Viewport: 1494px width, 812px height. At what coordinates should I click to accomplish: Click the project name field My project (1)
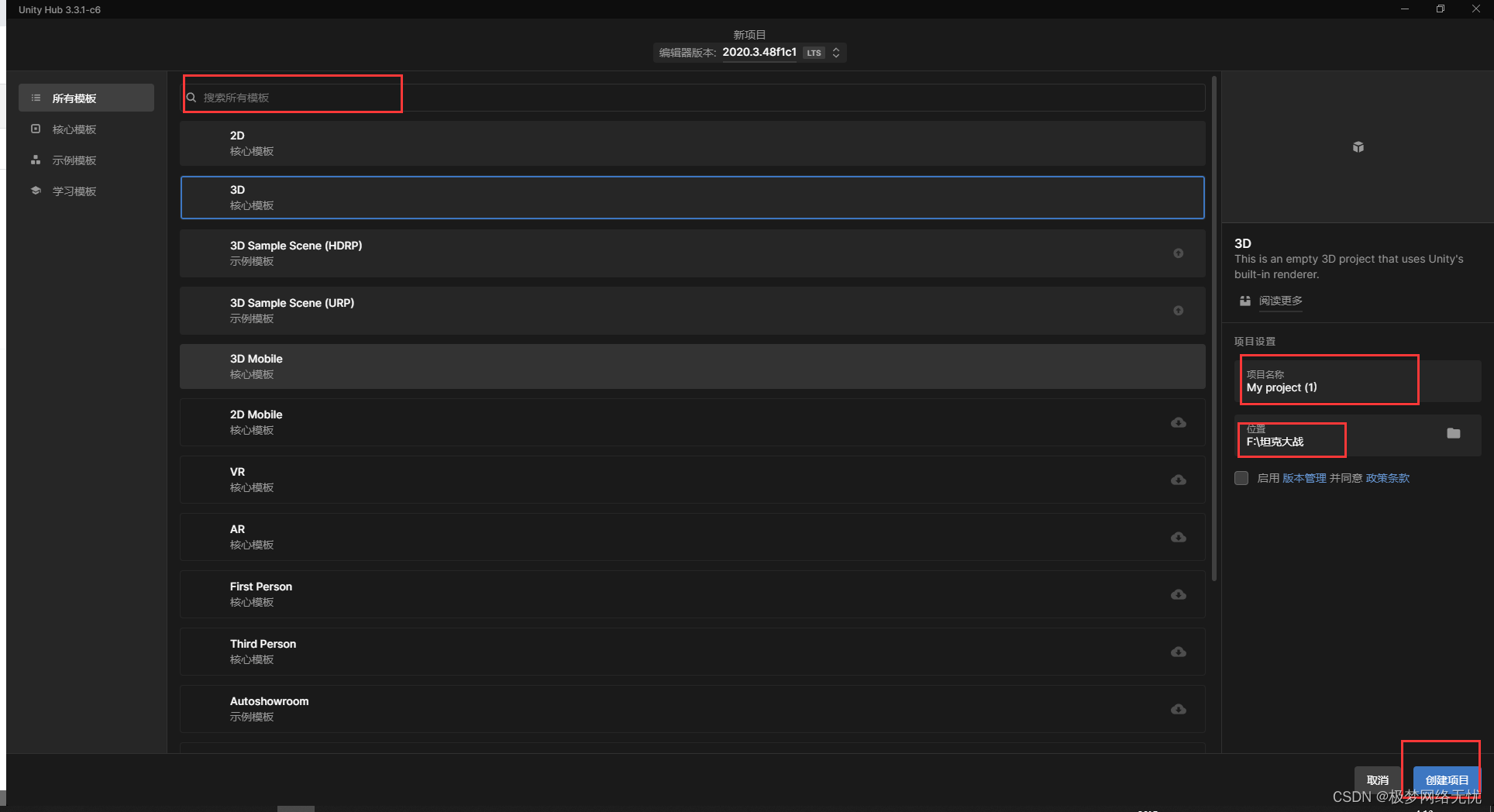(1358, 381)
